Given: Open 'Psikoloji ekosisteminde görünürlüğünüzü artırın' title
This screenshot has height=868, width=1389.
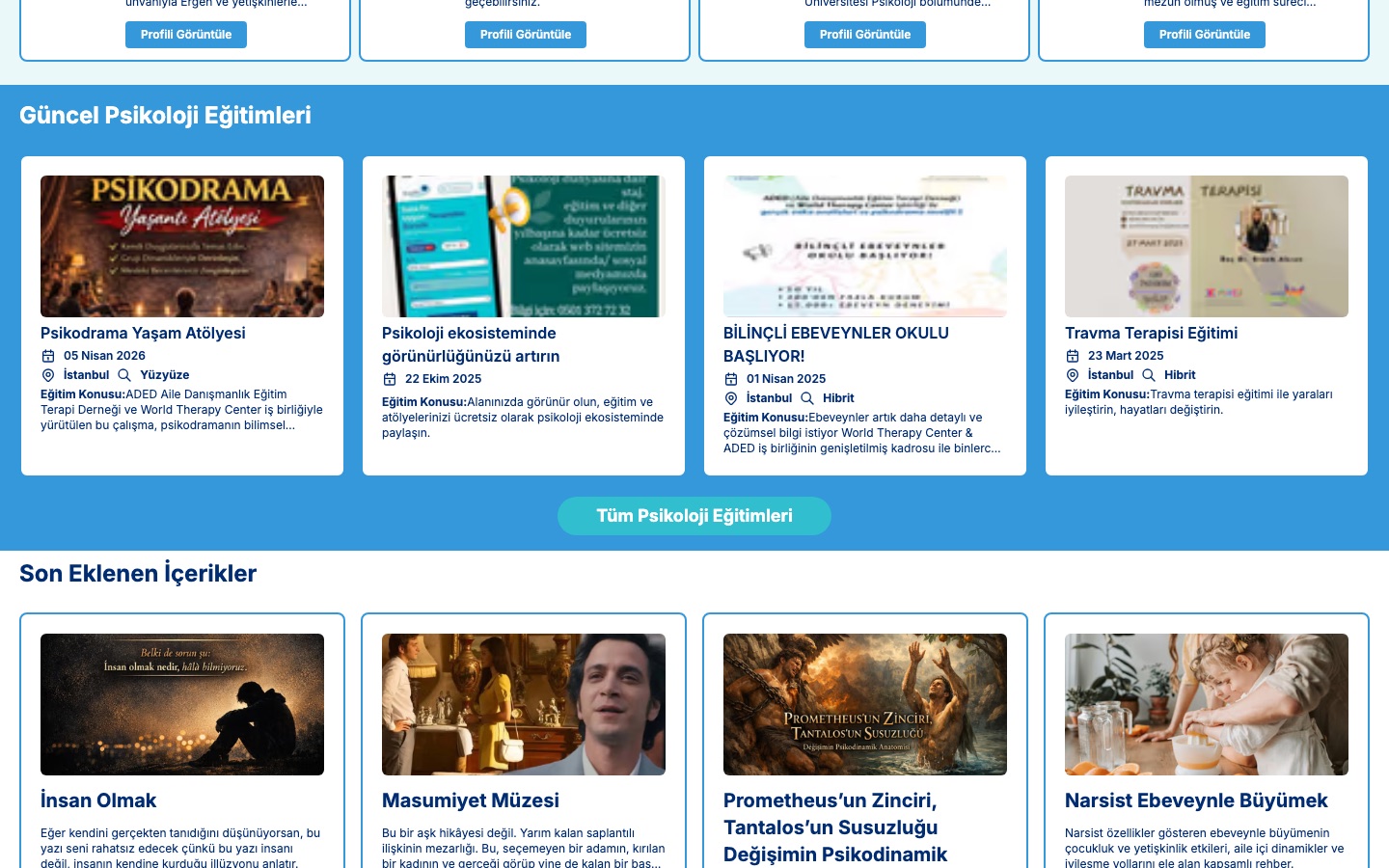Looking at the screenshot, I should [x=471, y=344].
